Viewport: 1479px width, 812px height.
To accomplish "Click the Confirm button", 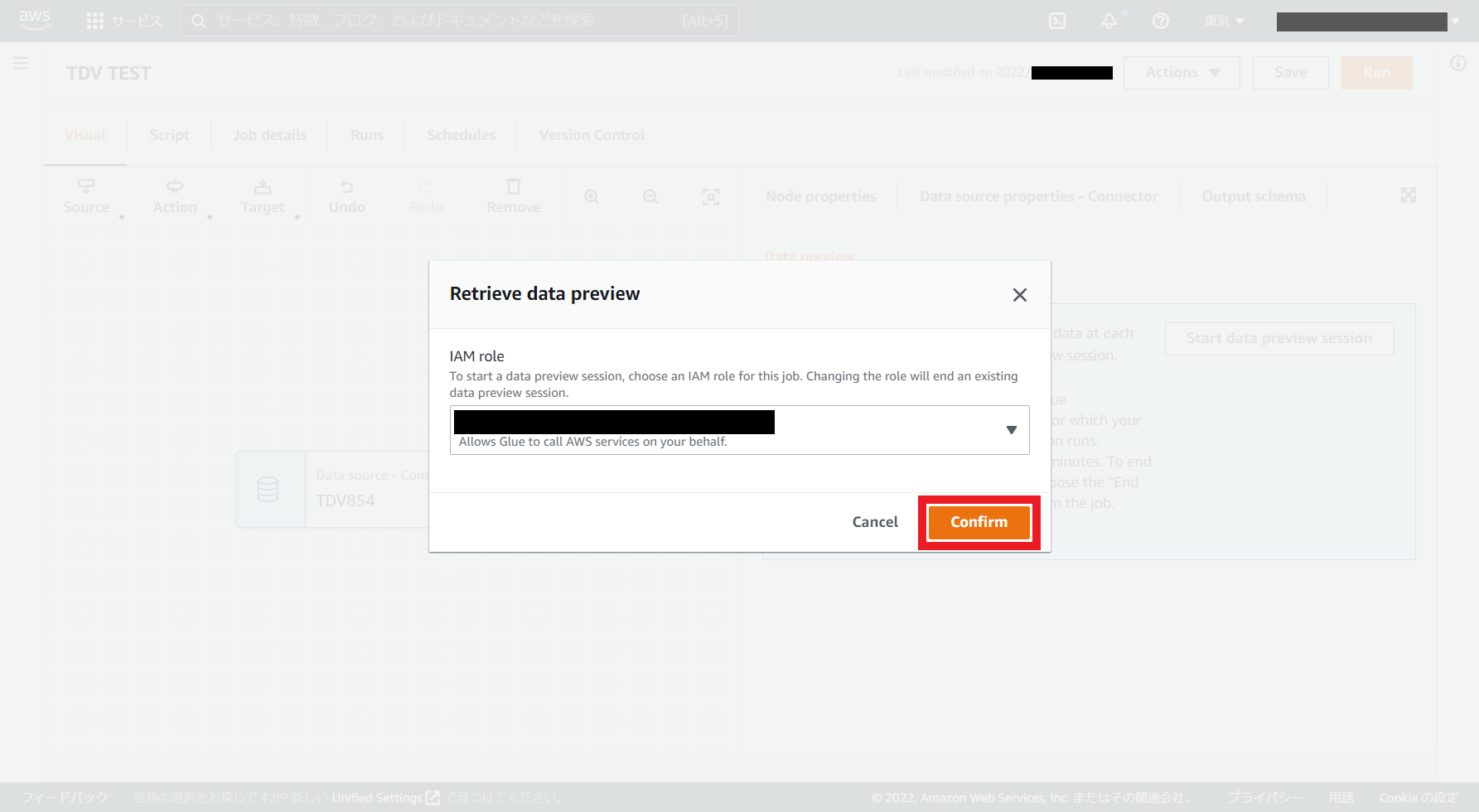I will pos(979,522).
